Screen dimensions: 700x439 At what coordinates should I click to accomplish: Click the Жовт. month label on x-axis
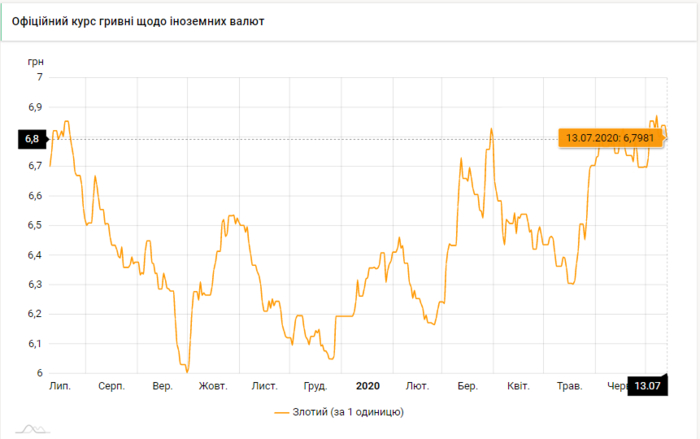[x=213, y=385]
